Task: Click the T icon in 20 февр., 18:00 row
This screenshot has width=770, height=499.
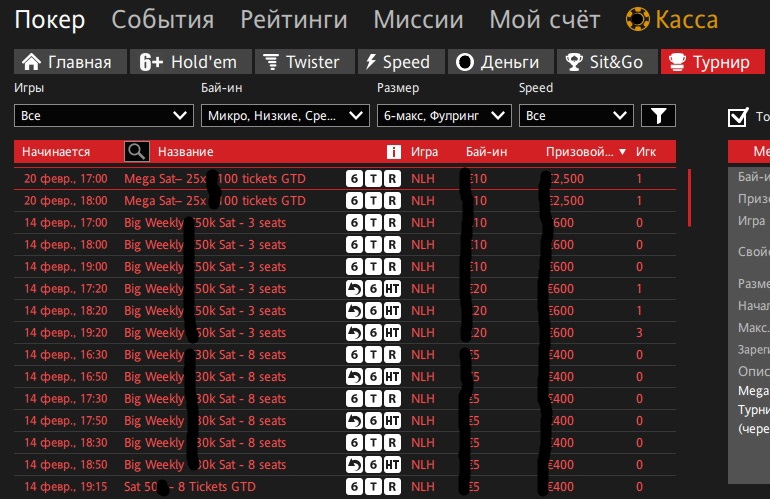Action: point(373,201)
